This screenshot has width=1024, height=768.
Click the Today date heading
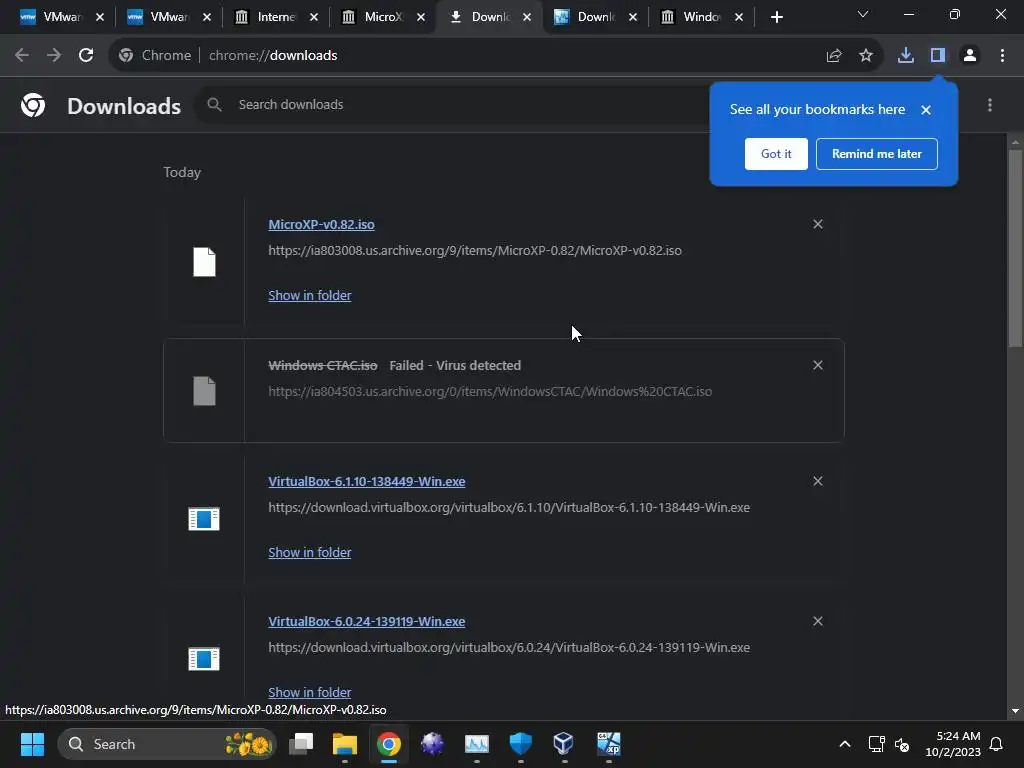click(182, 172)
